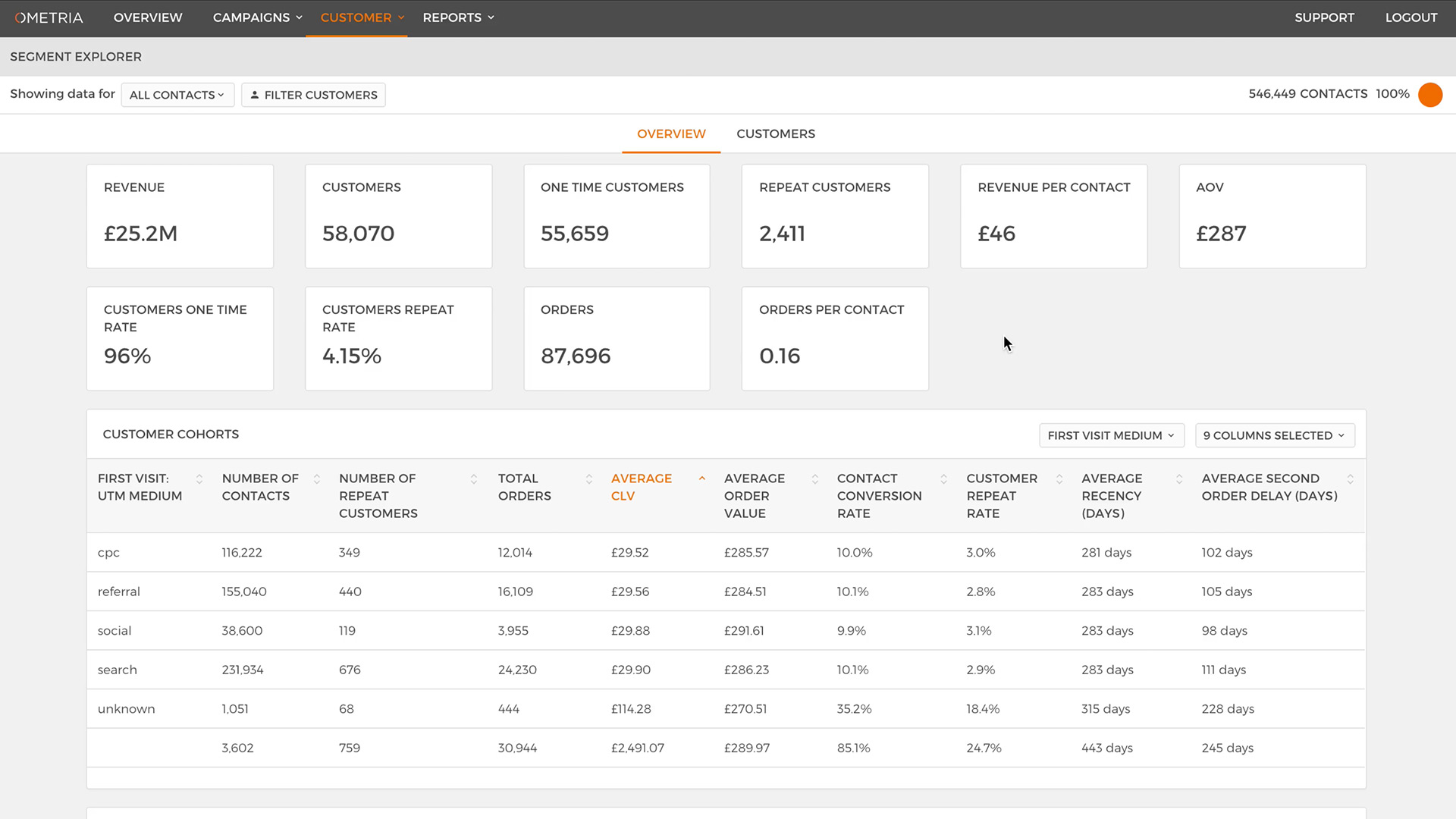
Task: Click the Logout link
Action: [x=1410, y=17]
